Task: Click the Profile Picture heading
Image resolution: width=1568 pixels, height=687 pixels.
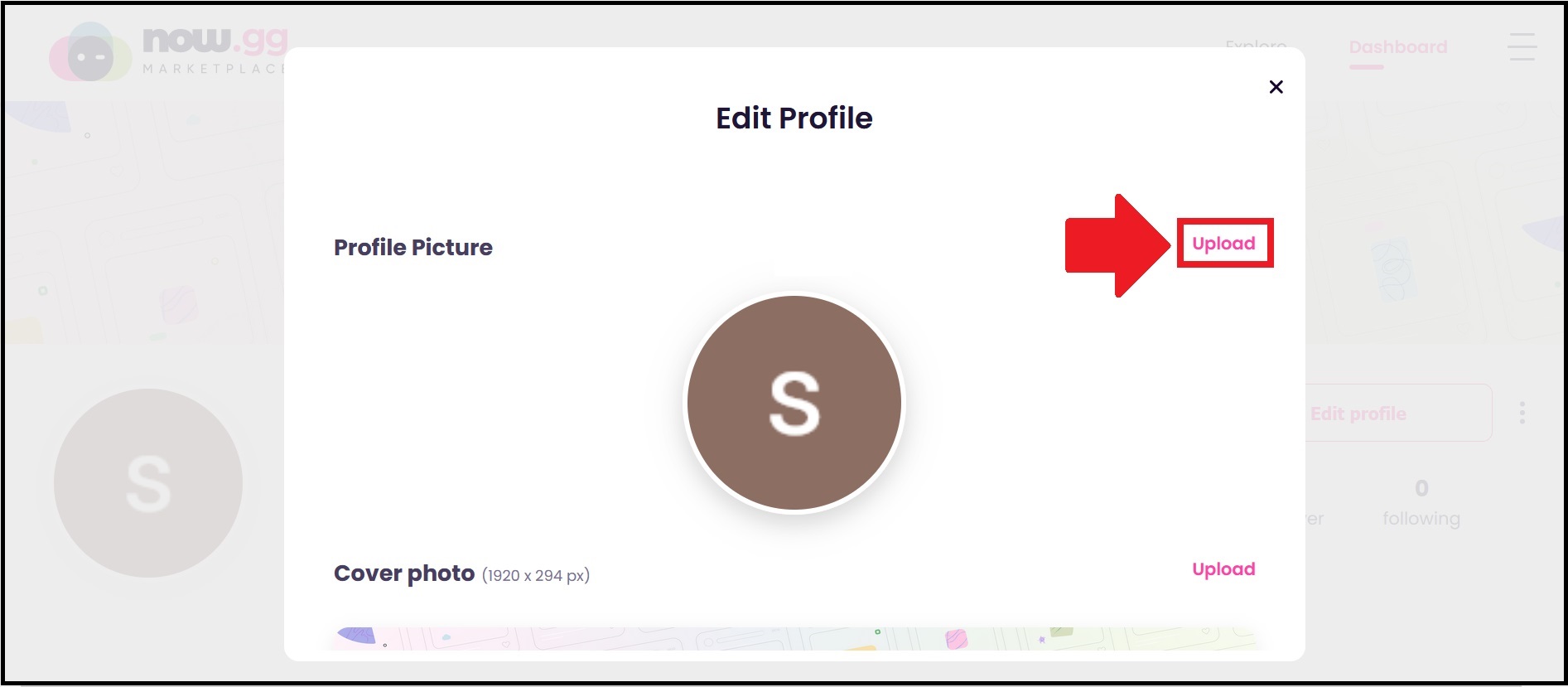Action: coord(413,247)
